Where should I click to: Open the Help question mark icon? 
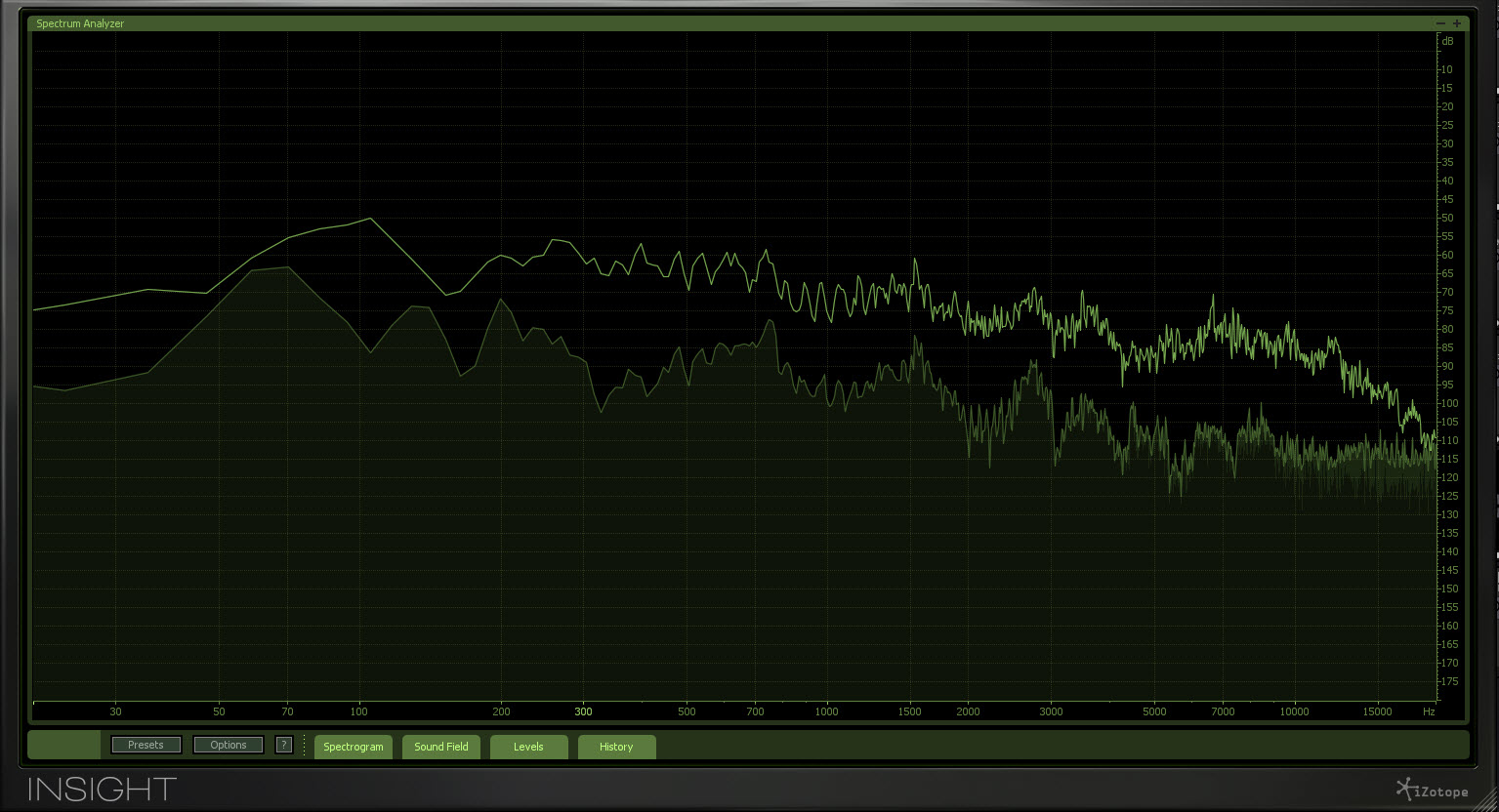(x=284, y=744)
